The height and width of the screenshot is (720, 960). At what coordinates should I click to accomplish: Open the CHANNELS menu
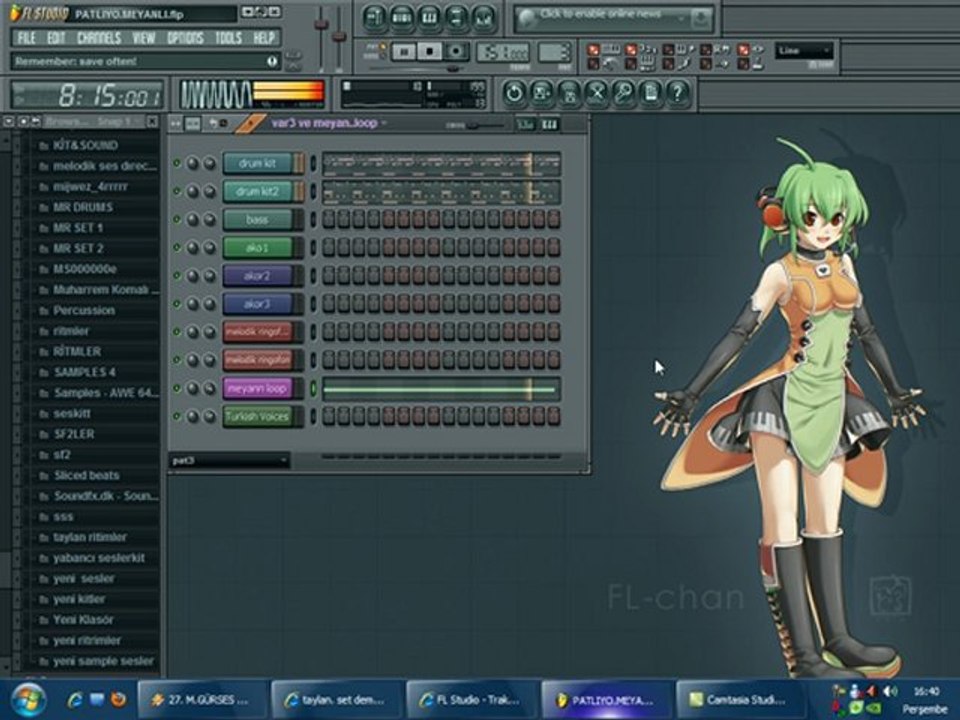[99, 38]
